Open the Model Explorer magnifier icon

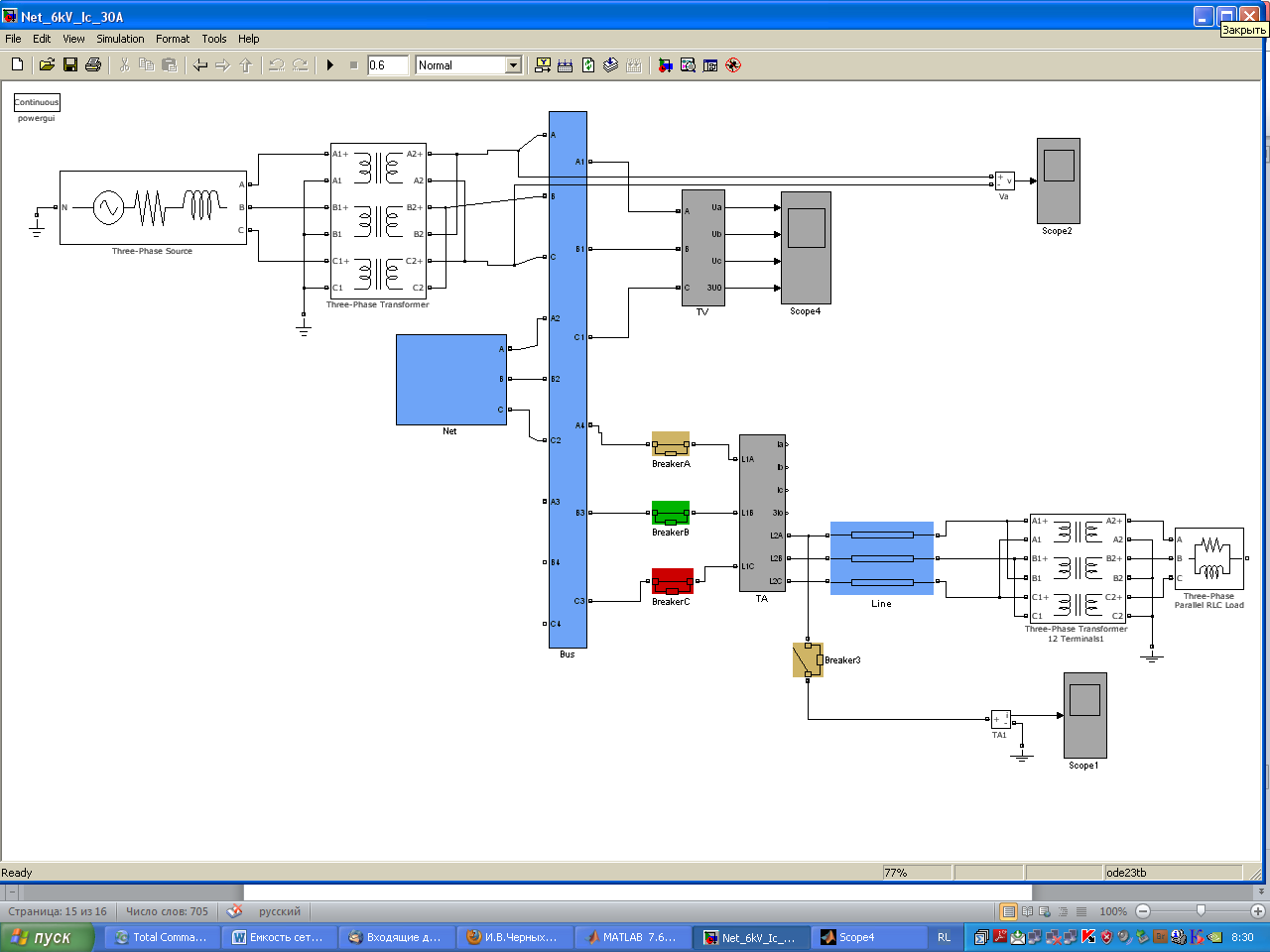coord(688,64)
